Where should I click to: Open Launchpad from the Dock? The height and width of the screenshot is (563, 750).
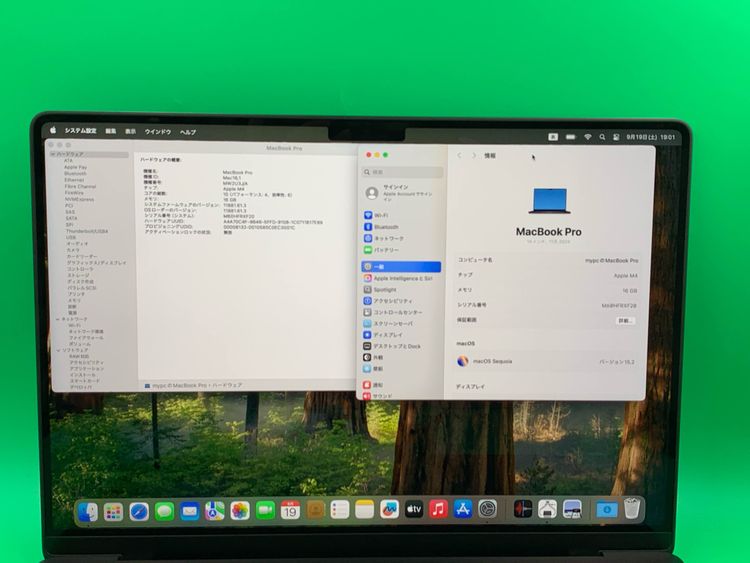[x=113, y=512]
